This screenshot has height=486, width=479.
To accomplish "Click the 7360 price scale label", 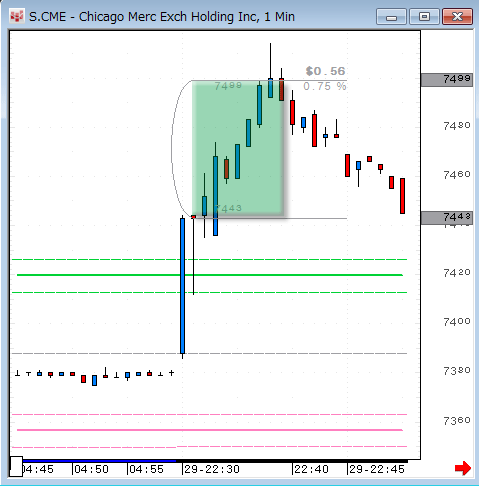I will tap(457, 421).
